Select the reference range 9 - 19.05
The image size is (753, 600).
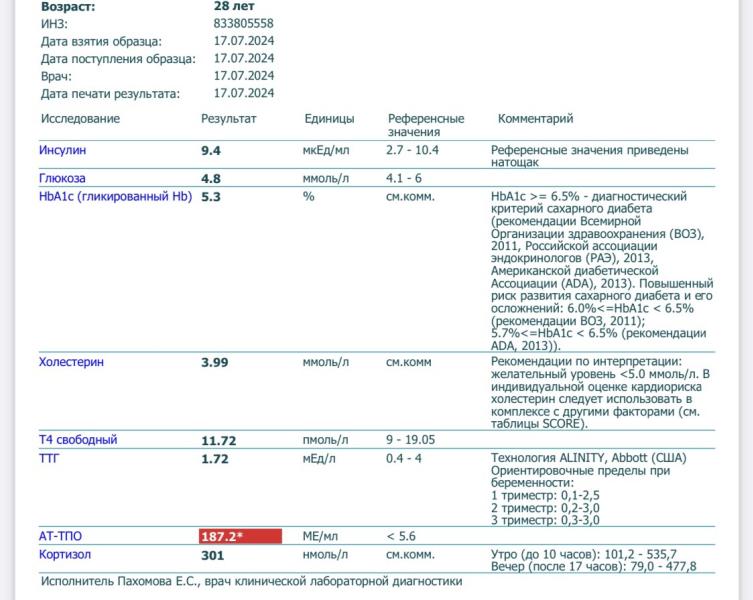point(411,440)
